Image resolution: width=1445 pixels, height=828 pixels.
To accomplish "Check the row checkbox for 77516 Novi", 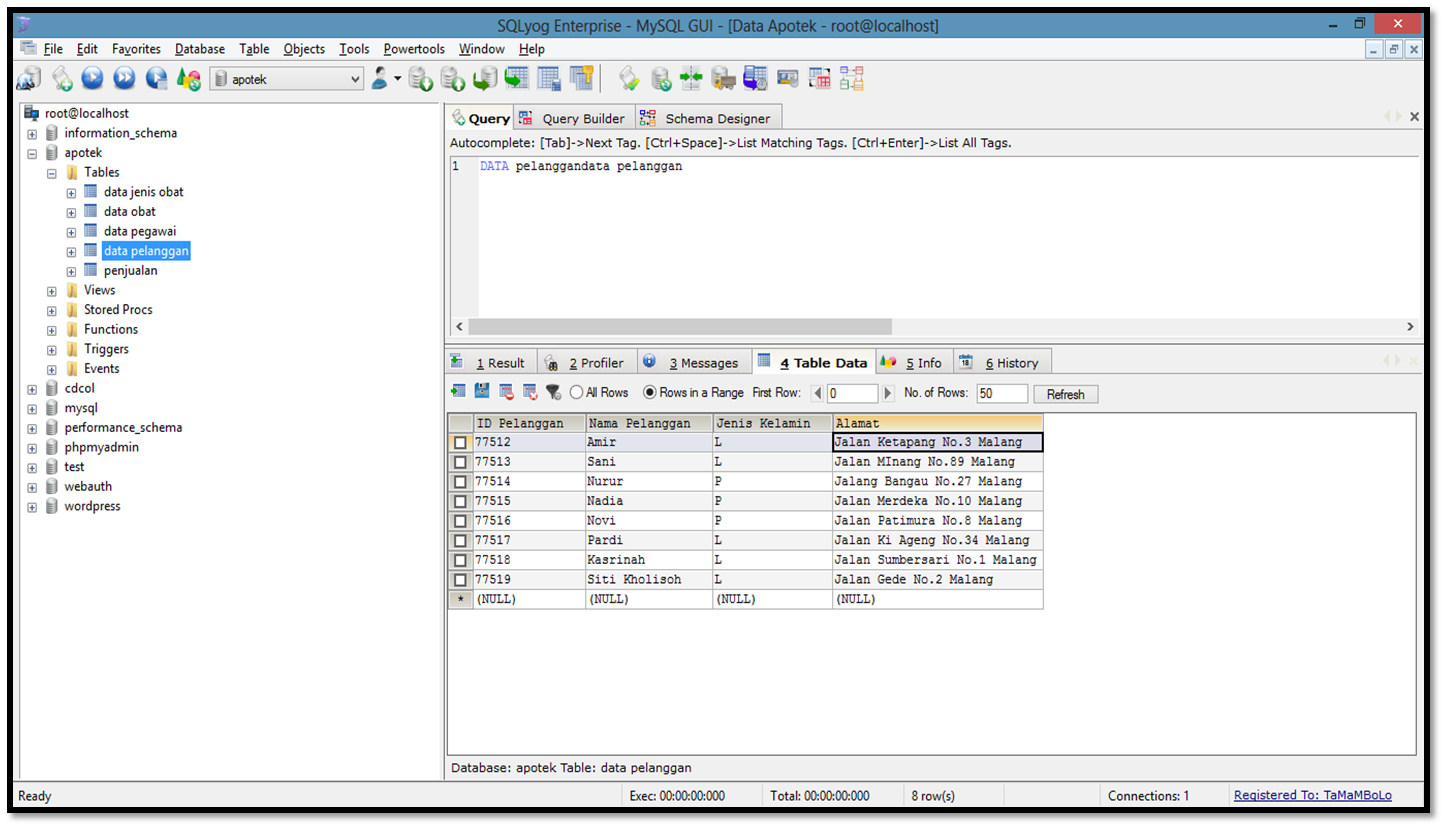I will 460,521.
